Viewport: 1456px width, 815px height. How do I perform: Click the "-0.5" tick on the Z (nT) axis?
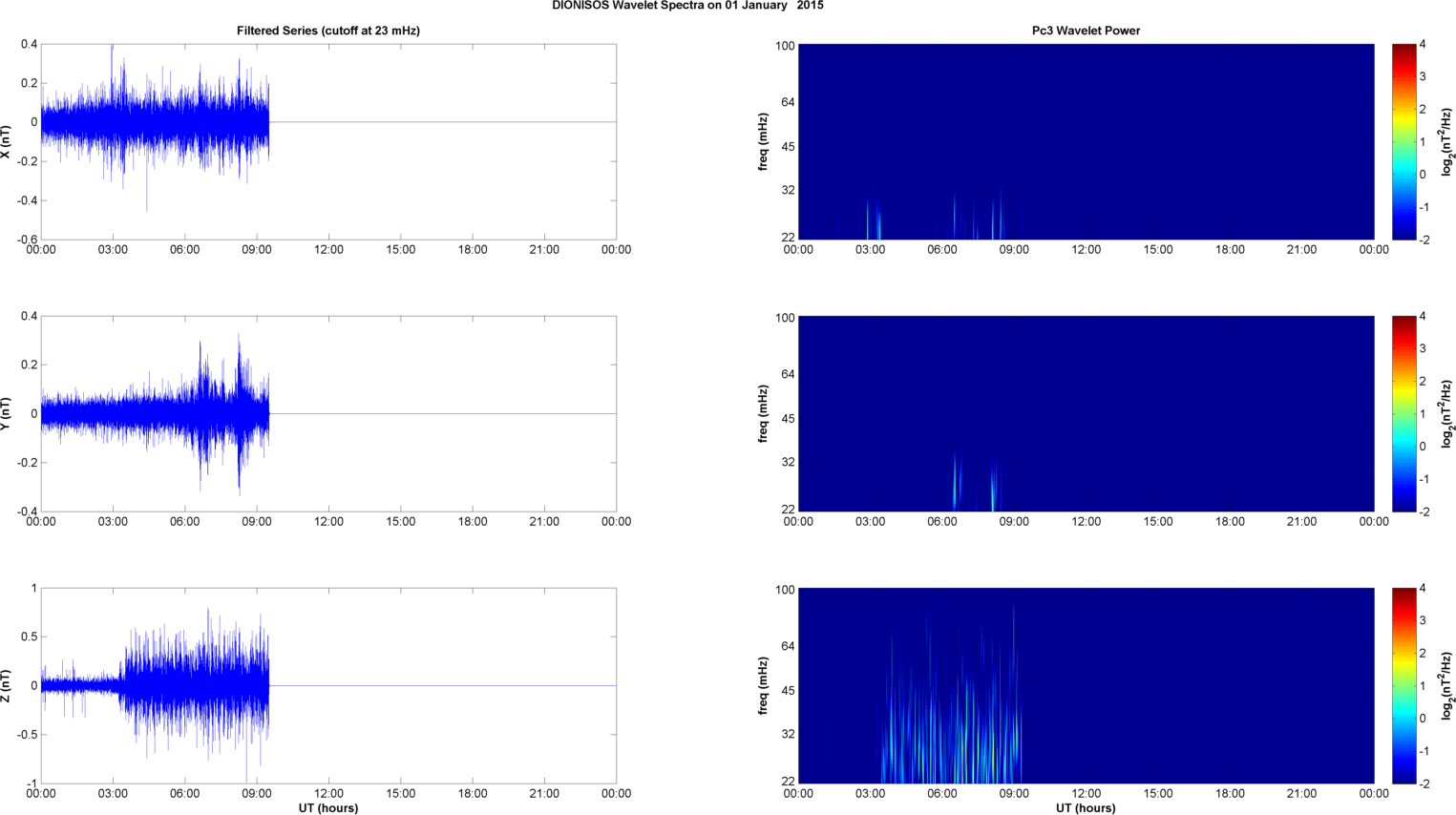[x=27, y=735]
